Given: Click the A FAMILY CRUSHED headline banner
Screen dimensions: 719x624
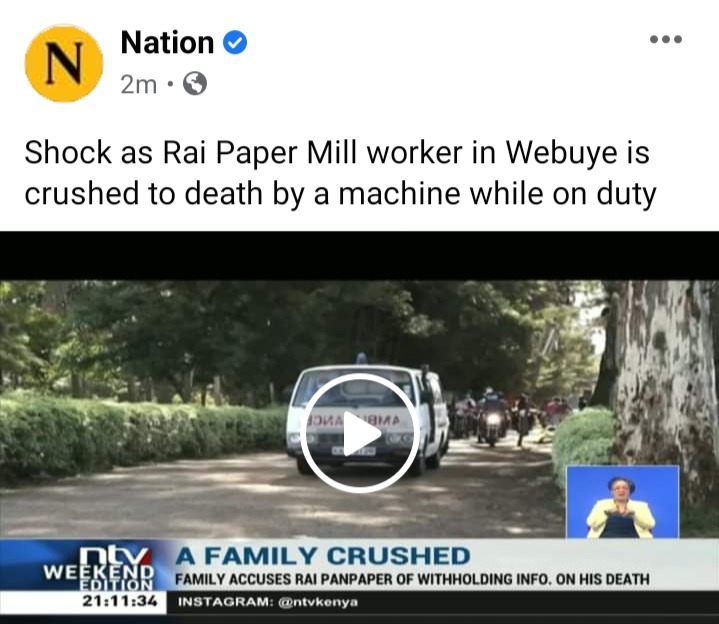Looking at the screenshot, I should (x=323, y=556).
